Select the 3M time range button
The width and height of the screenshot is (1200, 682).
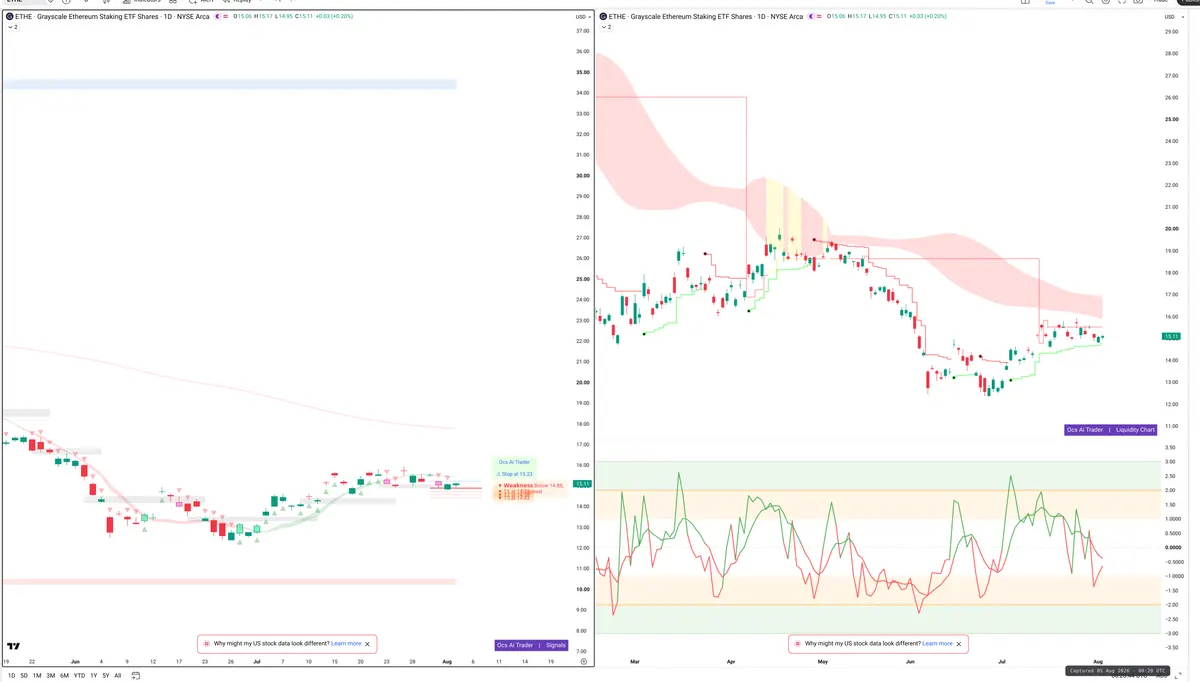[x=51, y=676]
